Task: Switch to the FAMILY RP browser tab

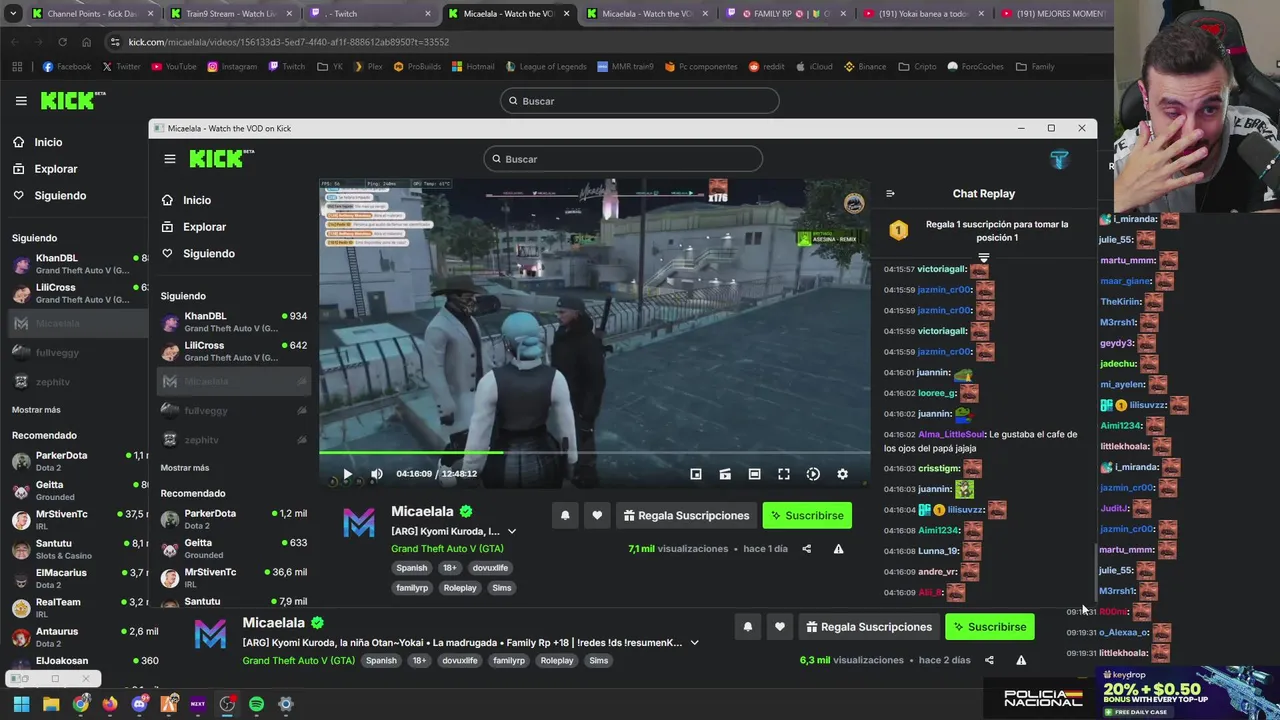Action: pos(787,14)
